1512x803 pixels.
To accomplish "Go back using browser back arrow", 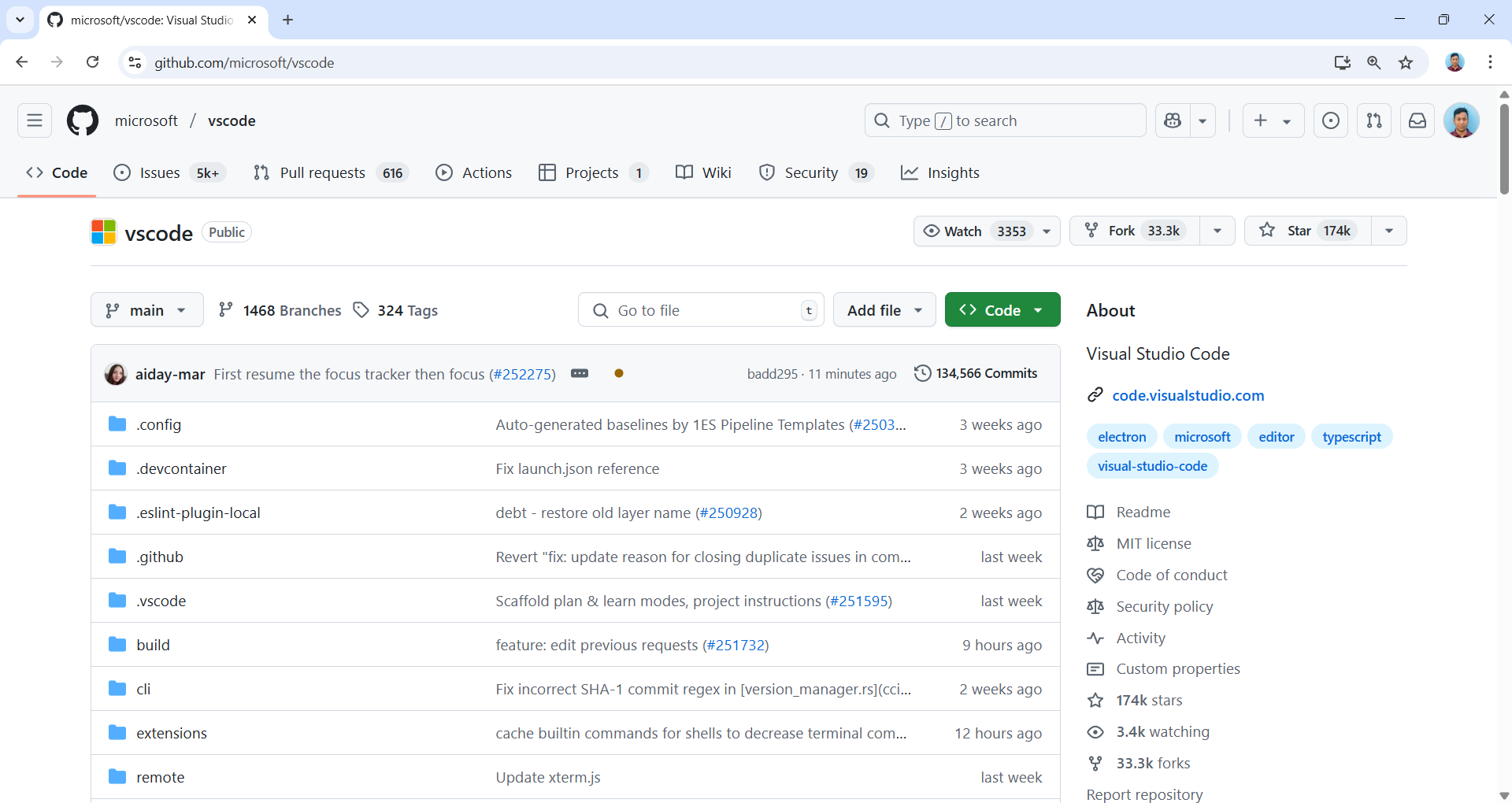I will pyautogui.click(x=22, y=62).
